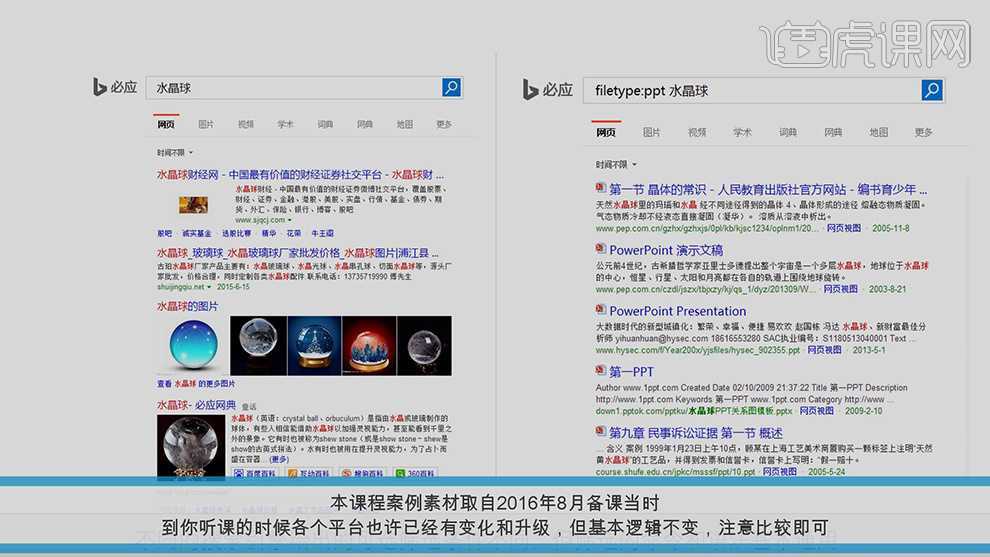The image size is (990, 557).
Task: Click the PPT file icon before PowerPoint 演示文稿
Action: click(600, 249)
